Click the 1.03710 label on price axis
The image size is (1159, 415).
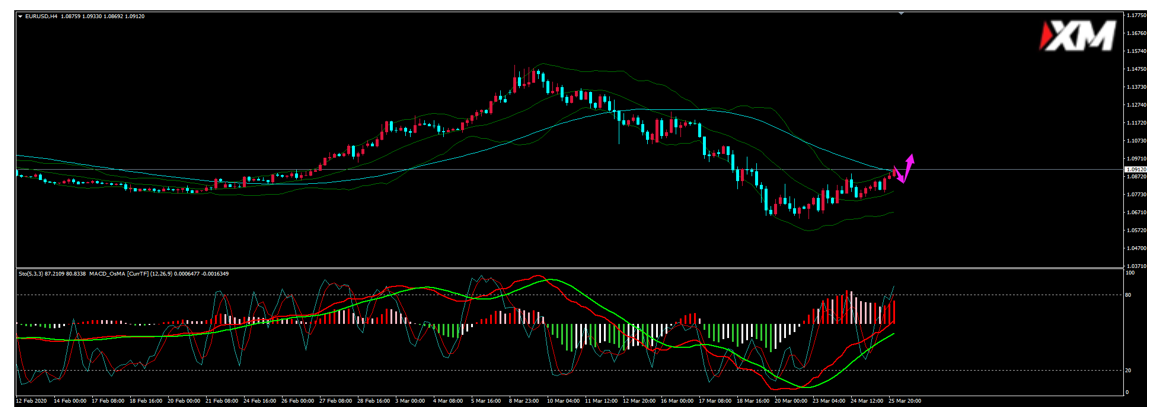[x=1135, y=266]
